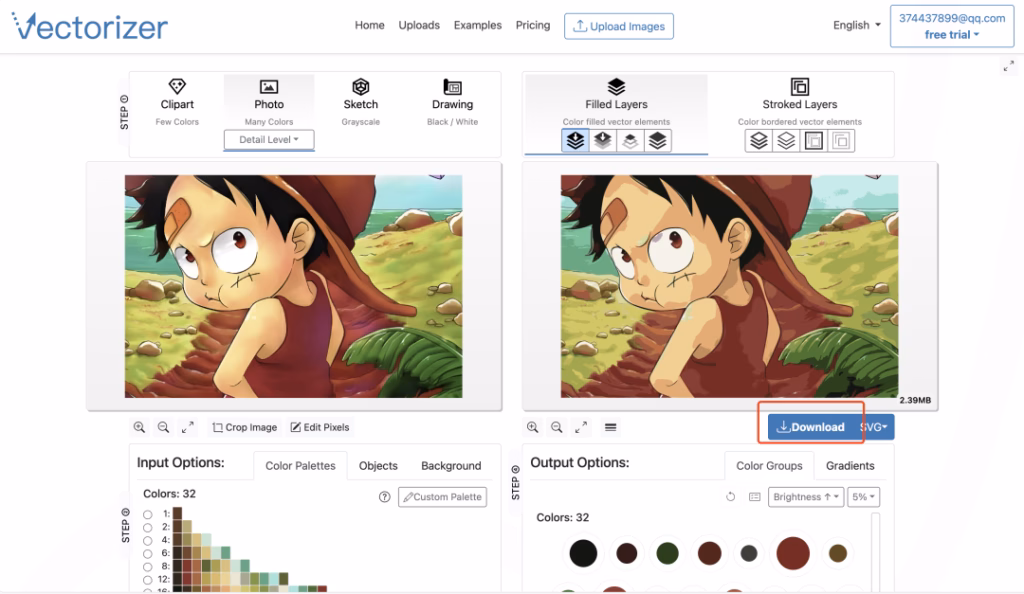Open the output preview hamburger menu
This screenshot has height=594, width=1024.
611,427
